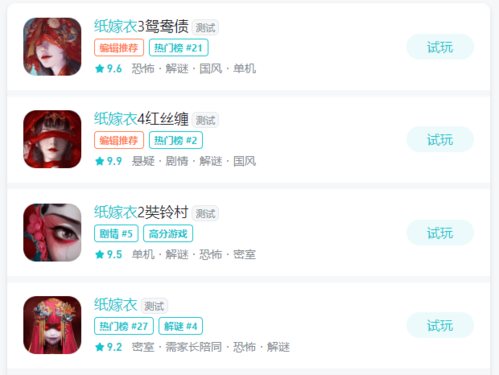Select the 剧情 #5 tag
The width and height of the screenshot is (499, 375).
[x=116, y=234]
